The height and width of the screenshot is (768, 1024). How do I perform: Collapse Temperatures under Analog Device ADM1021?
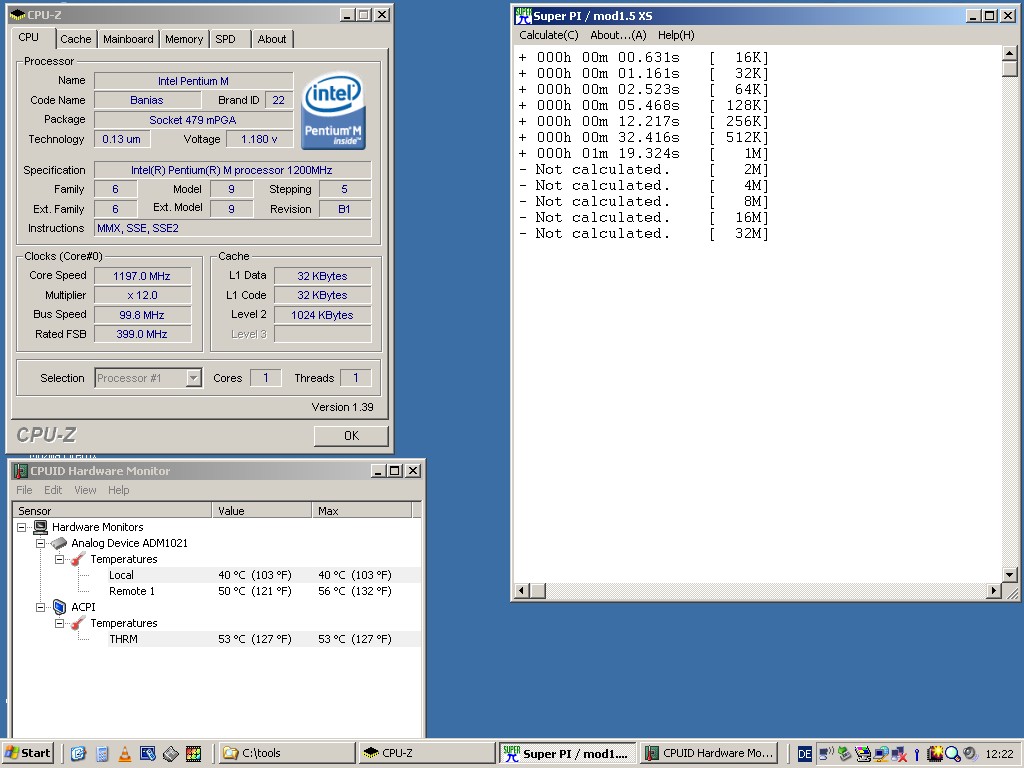tap(59, 559)
